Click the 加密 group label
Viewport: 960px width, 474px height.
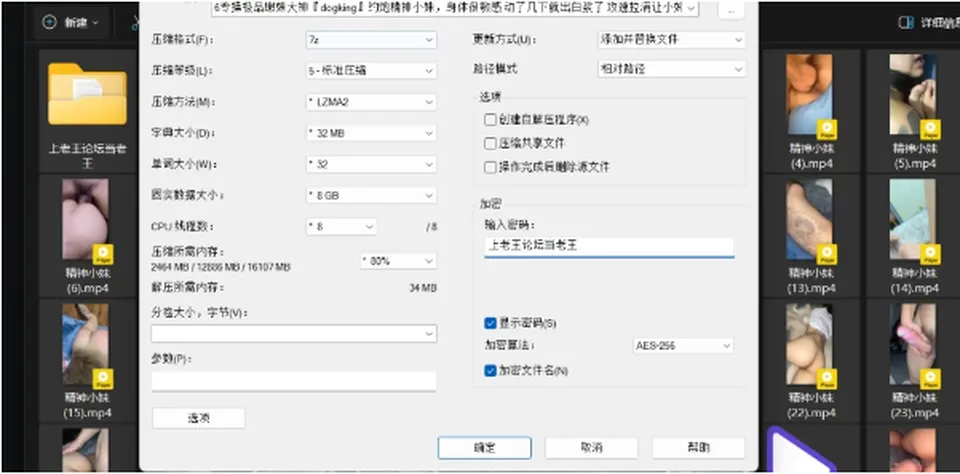(x=490, y=204)
